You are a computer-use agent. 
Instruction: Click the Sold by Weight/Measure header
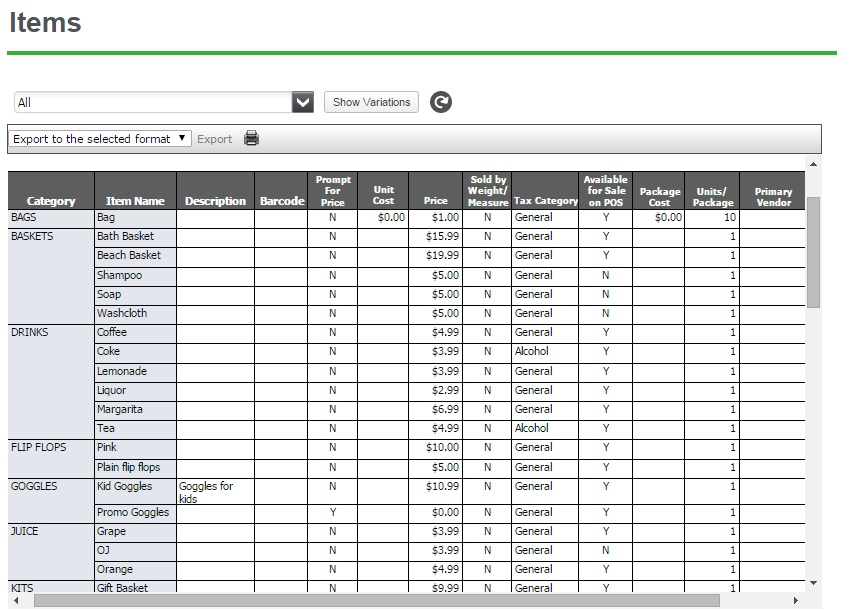(x=487, y=191)
